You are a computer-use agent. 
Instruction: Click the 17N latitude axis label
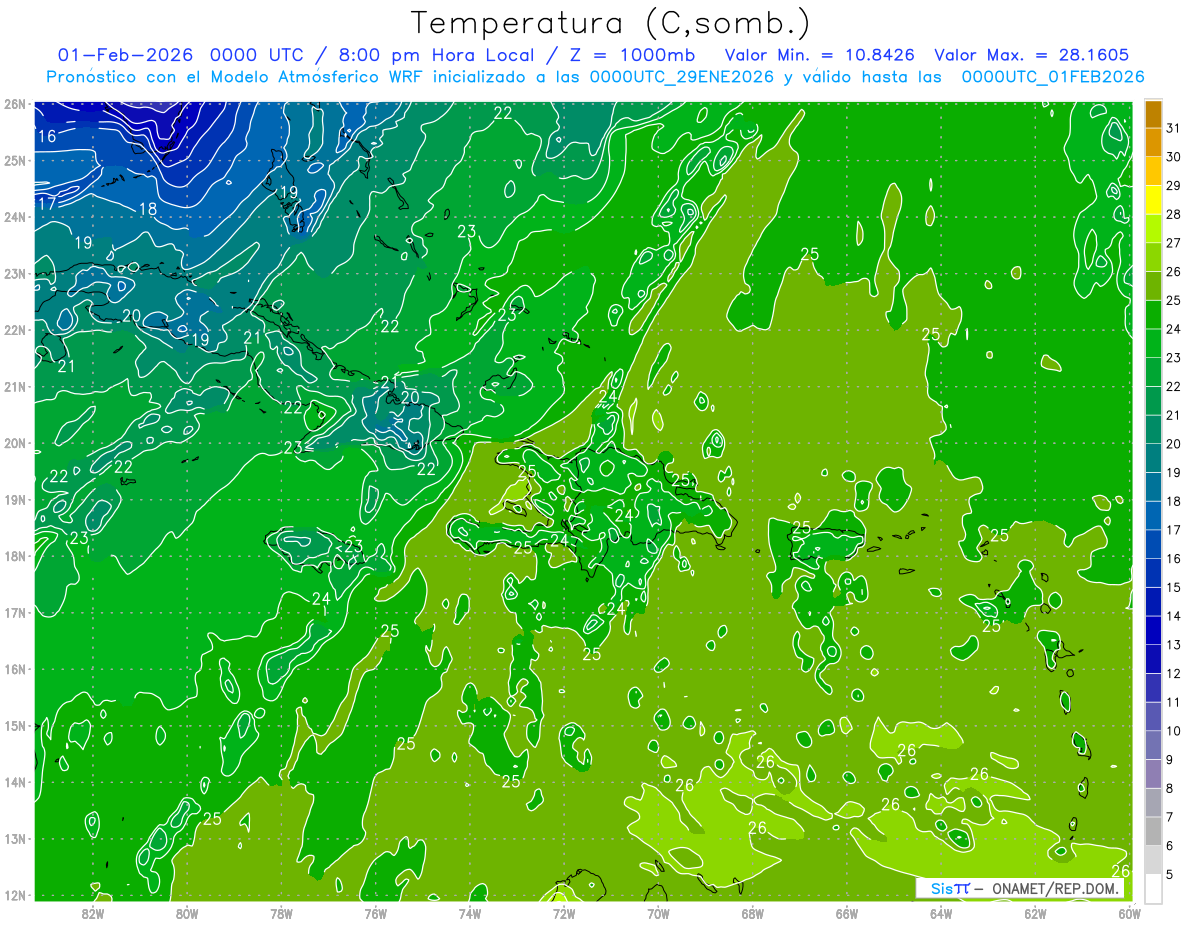15,613
